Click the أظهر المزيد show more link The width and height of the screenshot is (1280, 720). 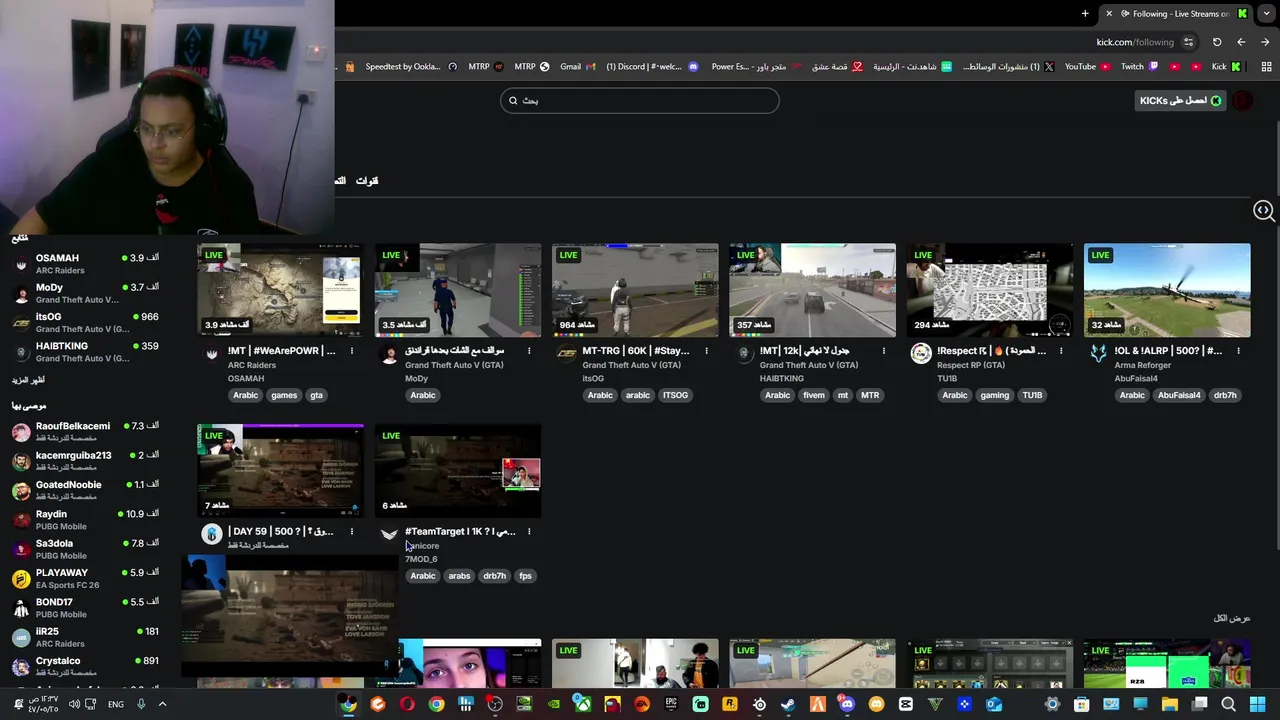(28, 380)
